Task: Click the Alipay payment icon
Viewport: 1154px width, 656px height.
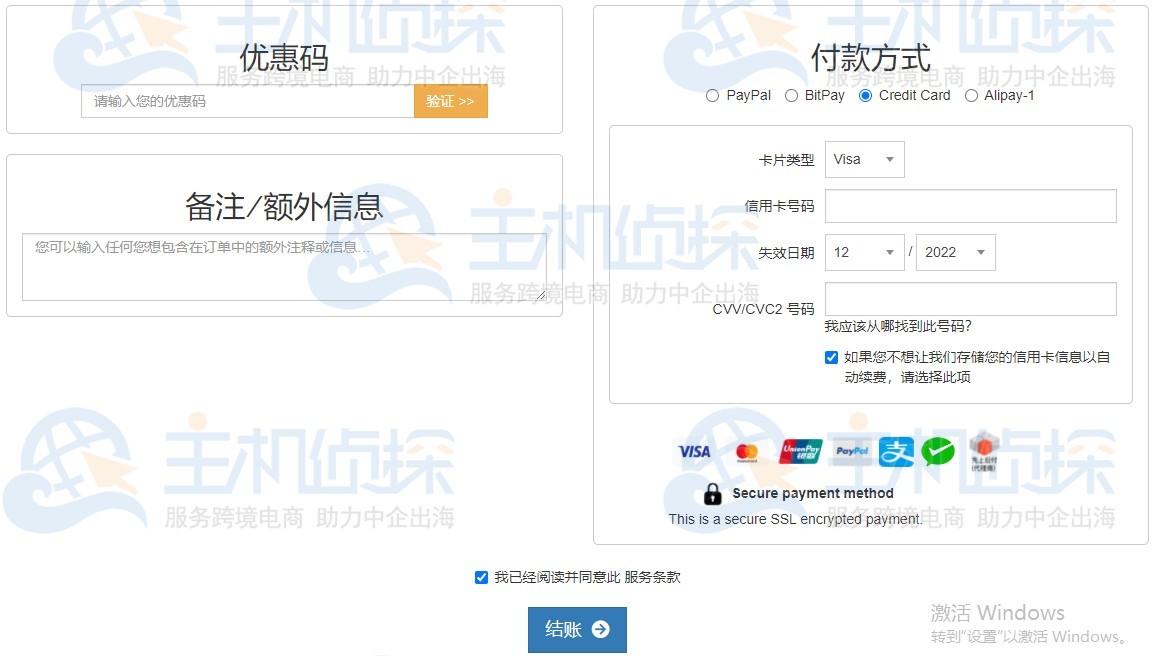Action: (x=895, y=451)
